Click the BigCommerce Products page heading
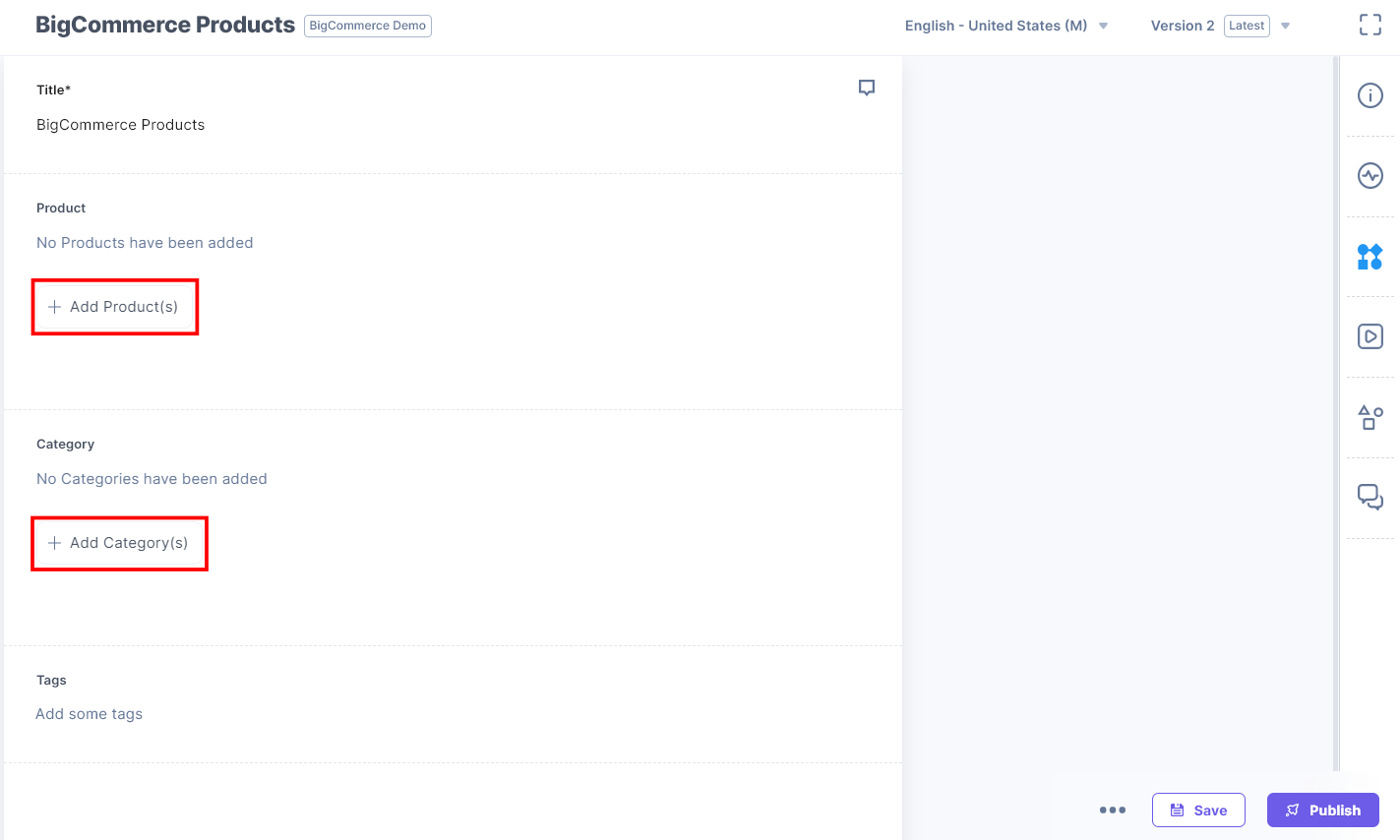Screen dimensions: 1400x840 tap(165, 25)
